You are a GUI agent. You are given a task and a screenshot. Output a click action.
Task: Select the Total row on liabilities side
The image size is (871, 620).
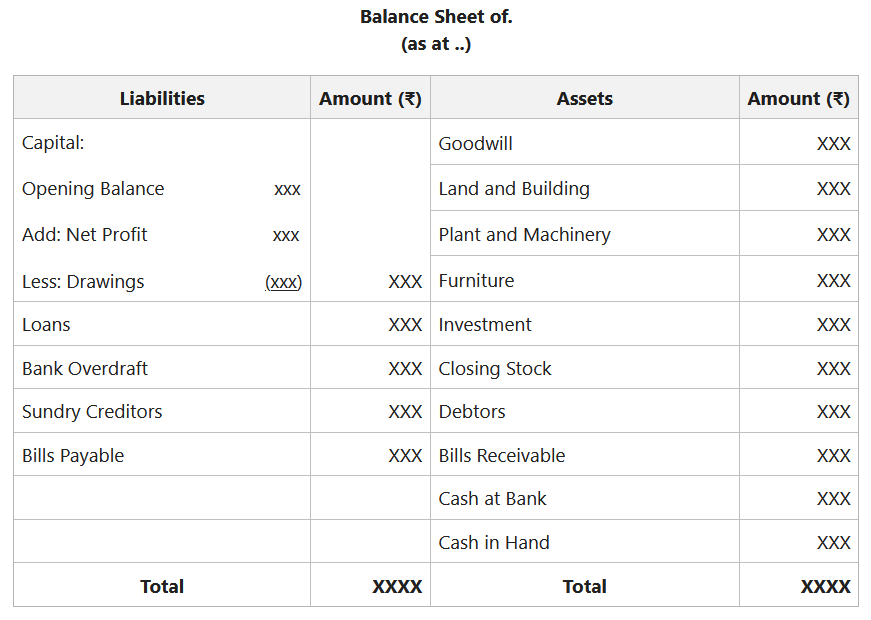pyautogui.click(x=161, y=586)
